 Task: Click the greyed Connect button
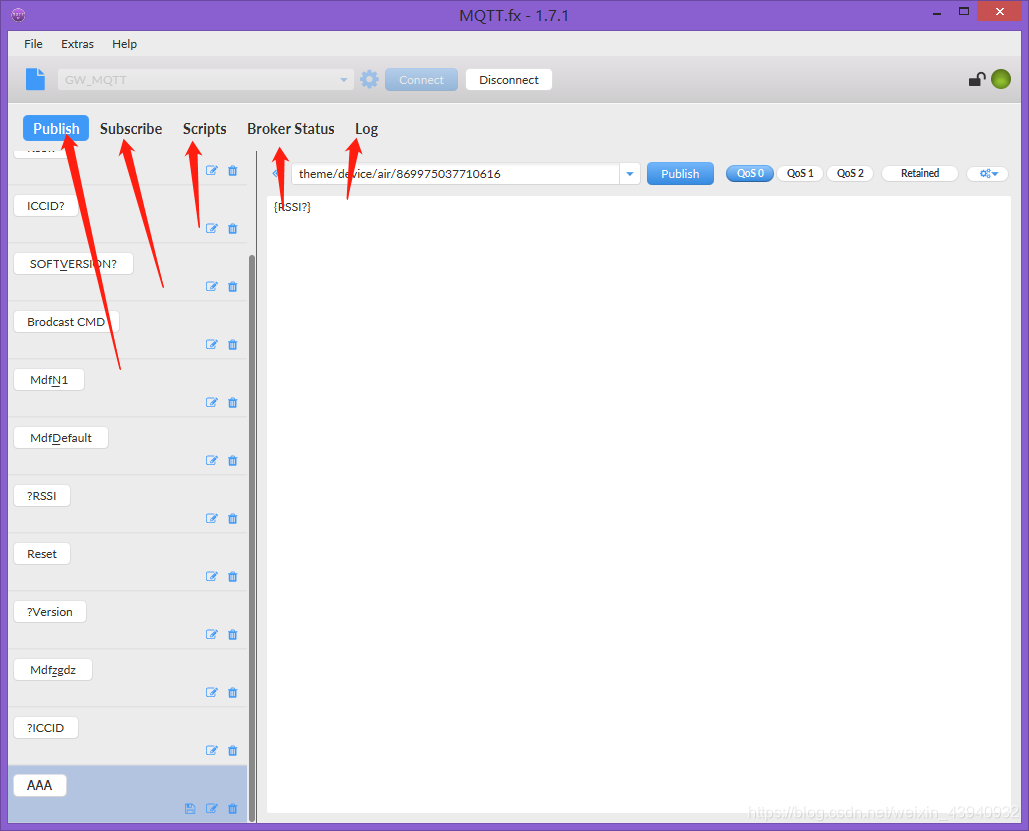(x=421, y=79)
